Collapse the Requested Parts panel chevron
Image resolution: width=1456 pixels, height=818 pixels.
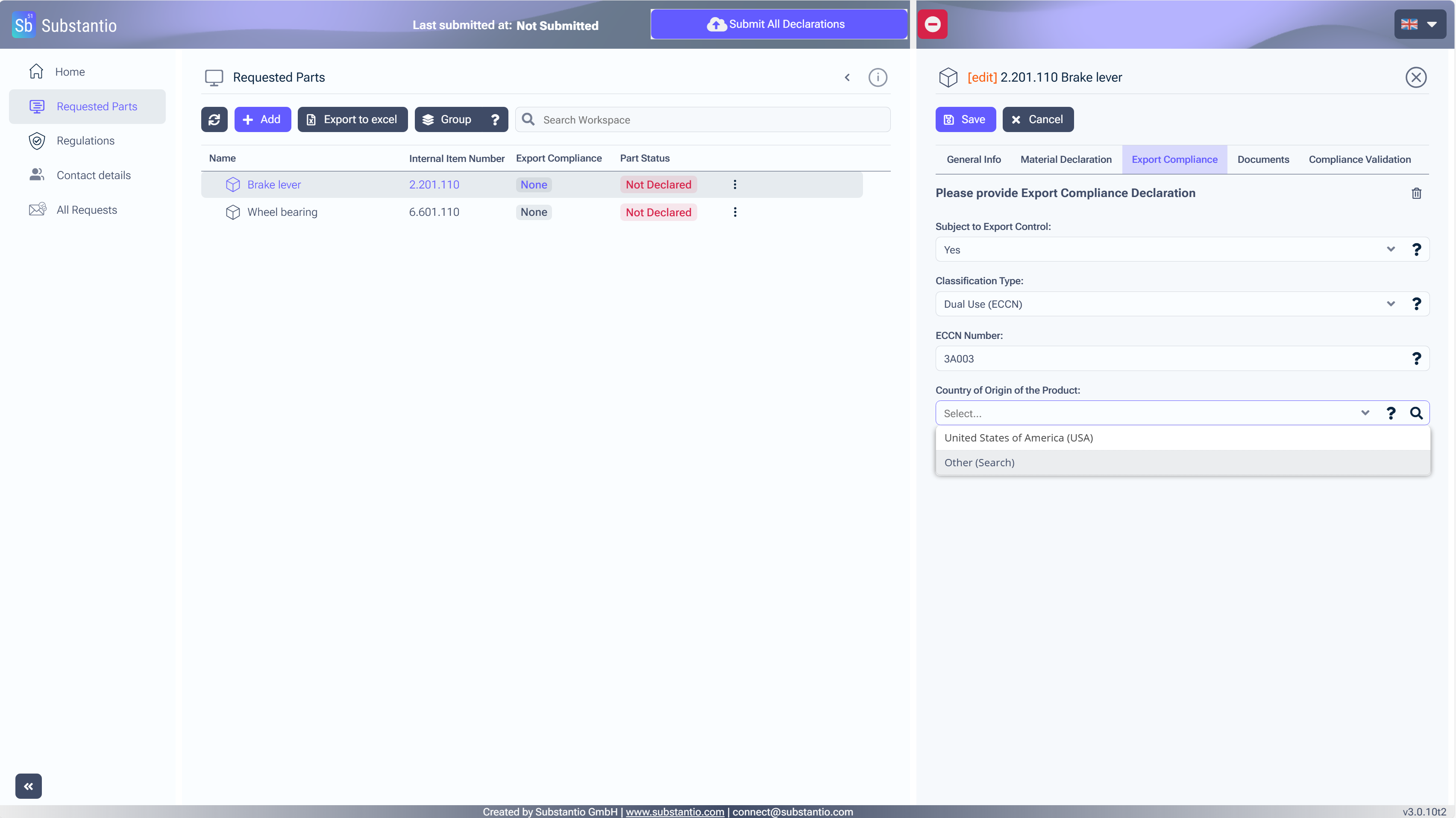[x=847, y=77]
